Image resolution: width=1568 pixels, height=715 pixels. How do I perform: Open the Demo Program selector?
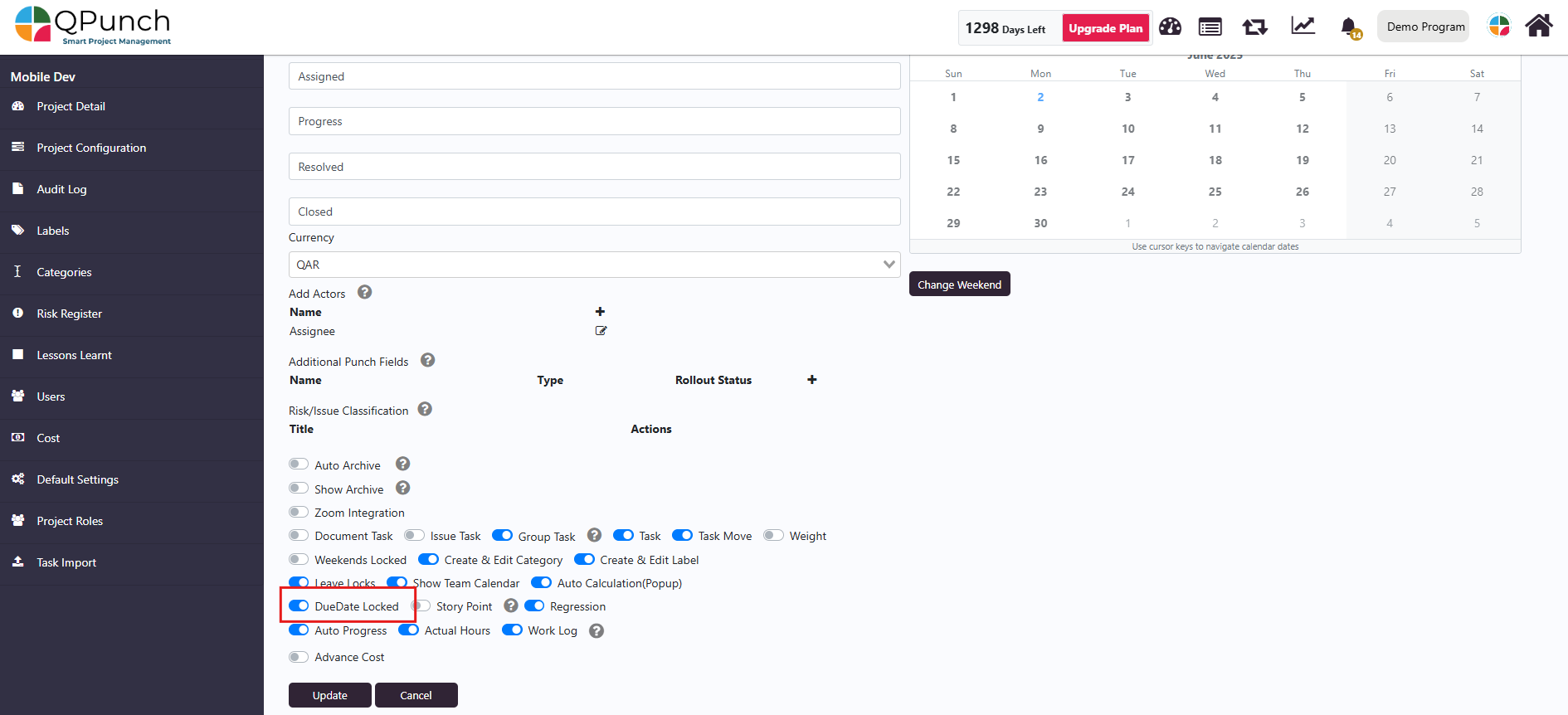(1424, 27)
